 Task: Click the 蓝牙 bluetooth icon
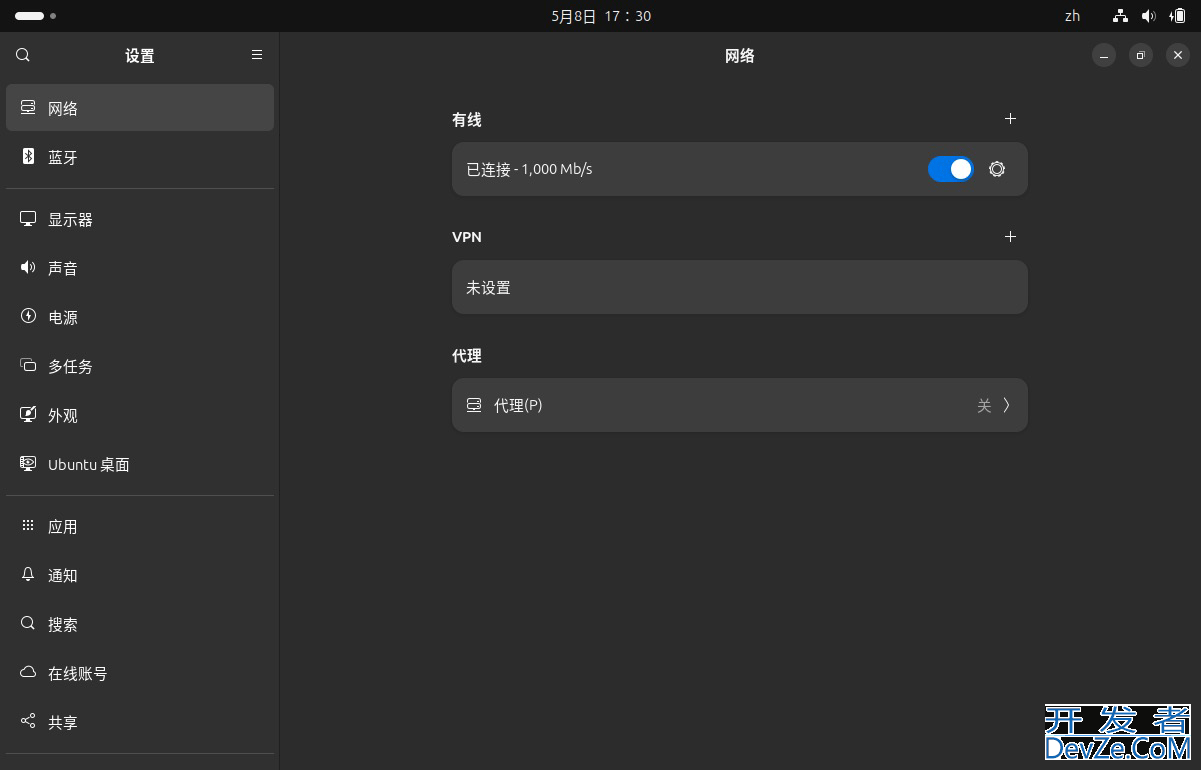pos(28,156)
